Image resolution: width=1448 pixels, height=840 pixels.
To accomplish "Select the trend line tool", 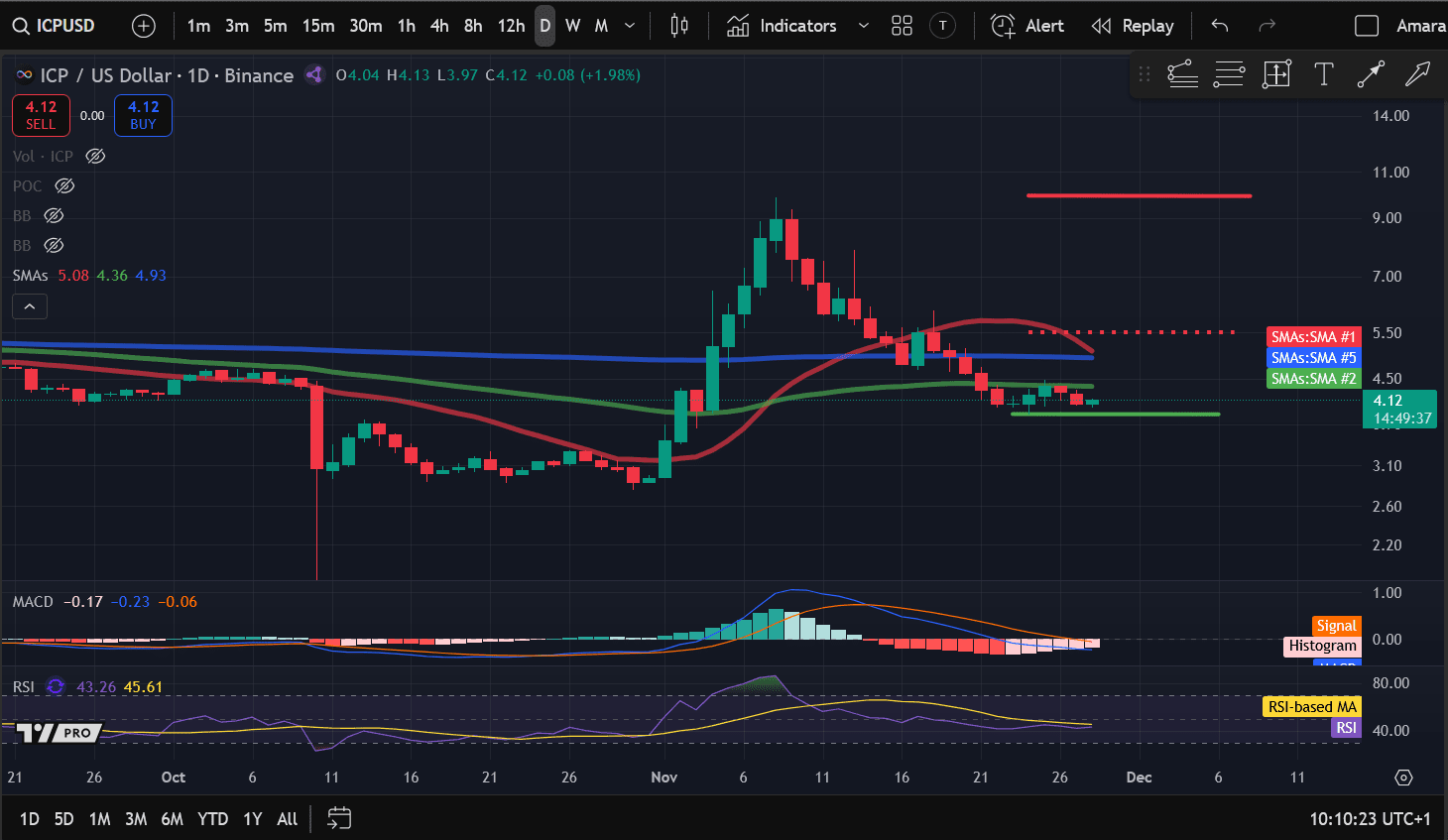I will [x=1371, y=74].
